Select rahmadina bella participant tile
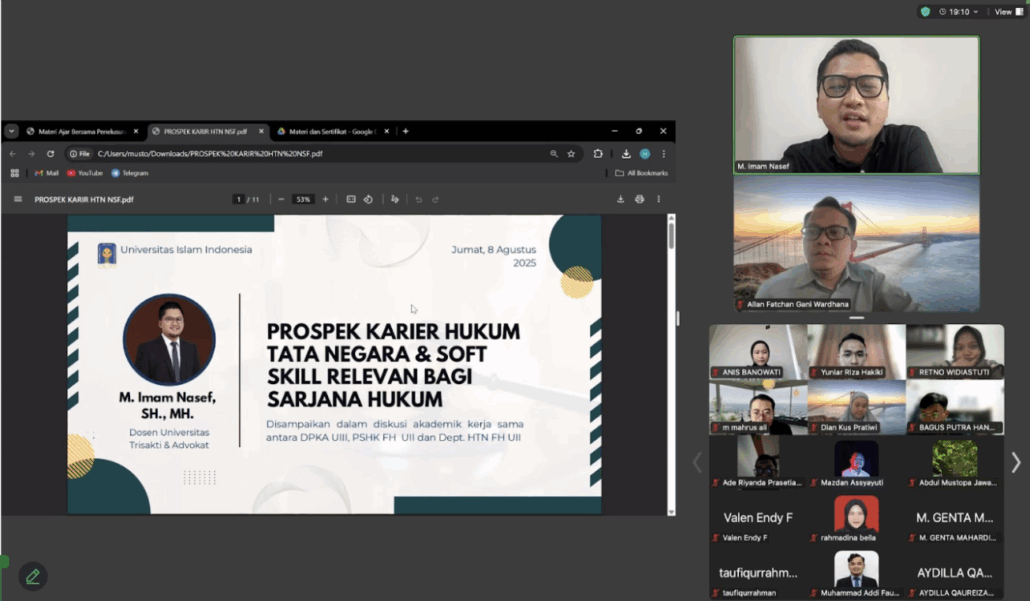Viewport: 1030px width, 601px height. (857, 518)
